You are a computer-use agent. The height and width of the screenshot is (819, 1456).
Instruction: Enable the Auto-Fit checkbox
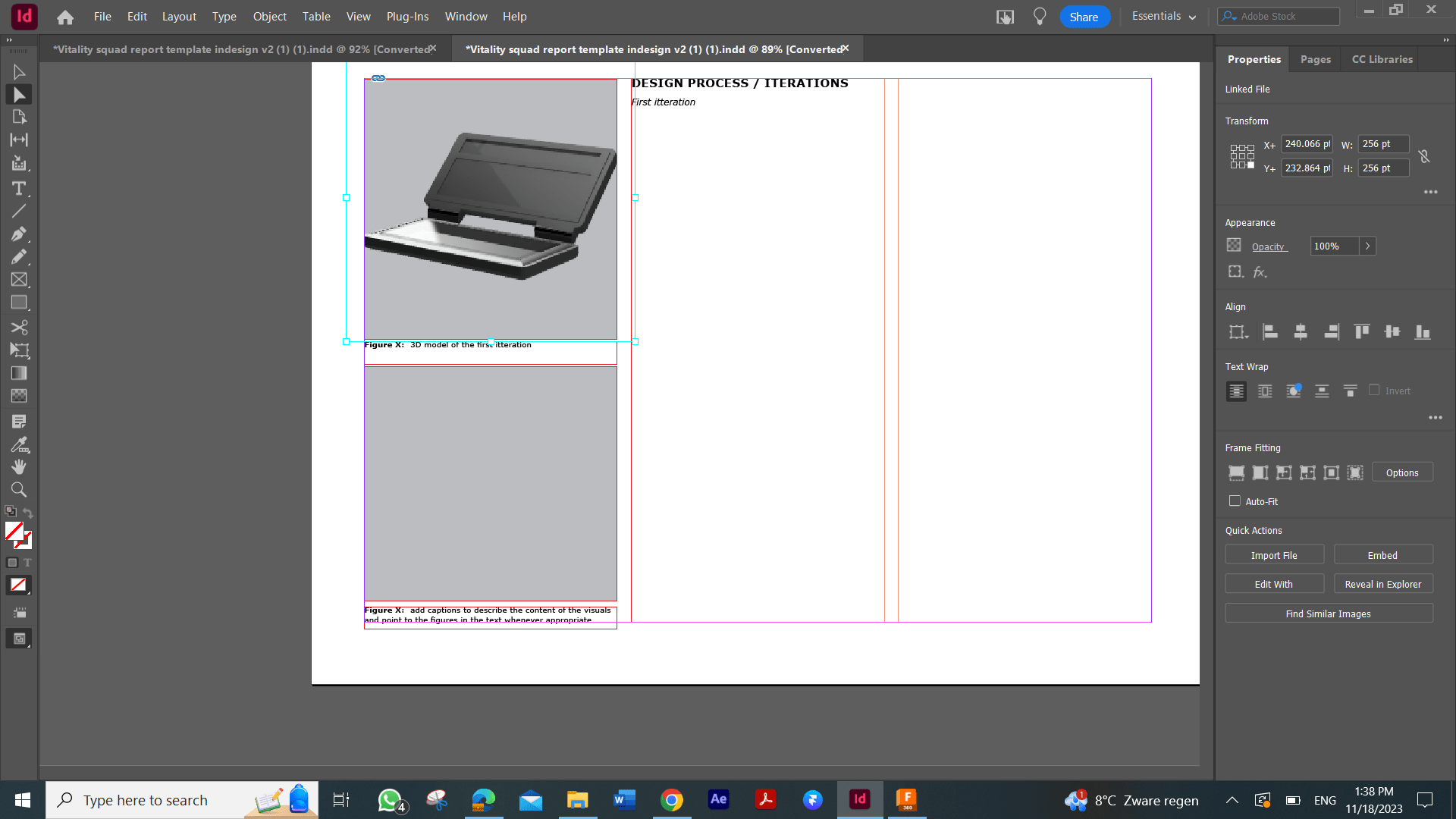click(x=1235, y=501)
